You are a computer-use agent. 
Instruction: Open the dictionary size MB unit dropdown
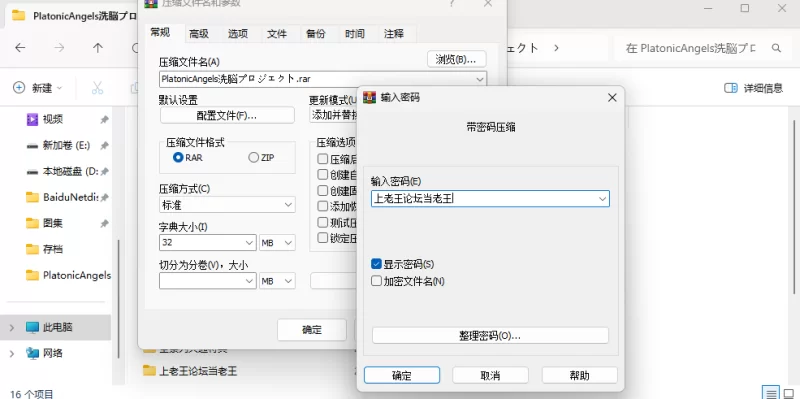277,243
